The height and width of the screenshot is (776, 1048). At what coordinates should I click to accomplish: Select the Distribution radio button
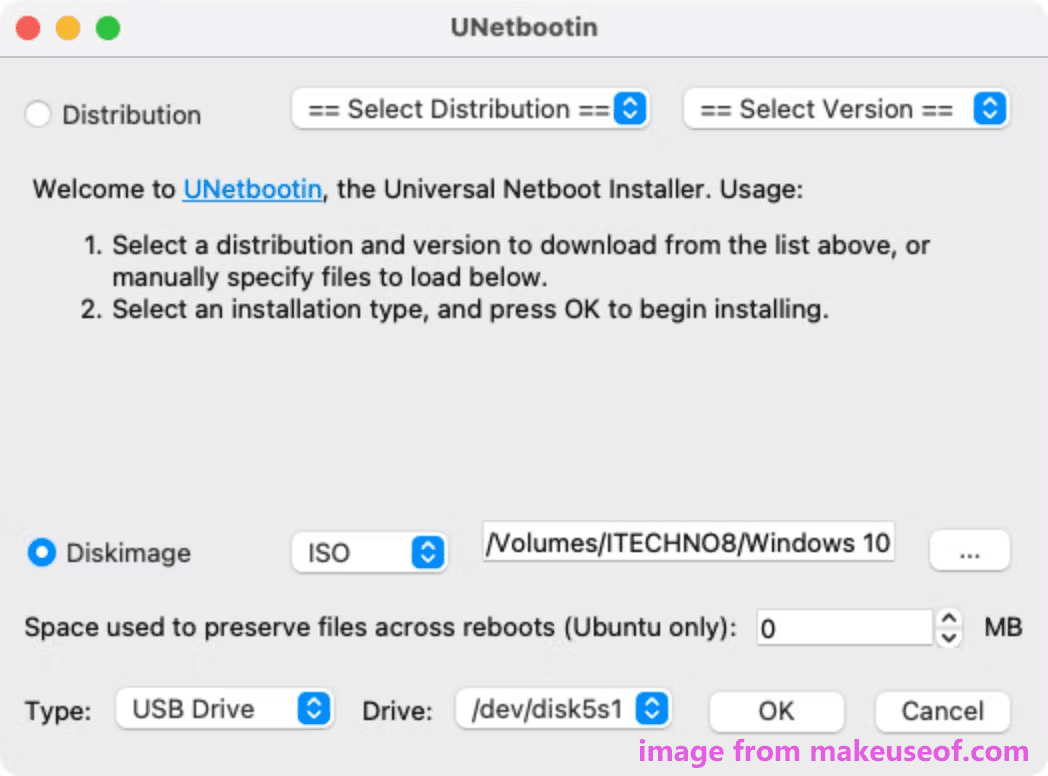[38, 115]
